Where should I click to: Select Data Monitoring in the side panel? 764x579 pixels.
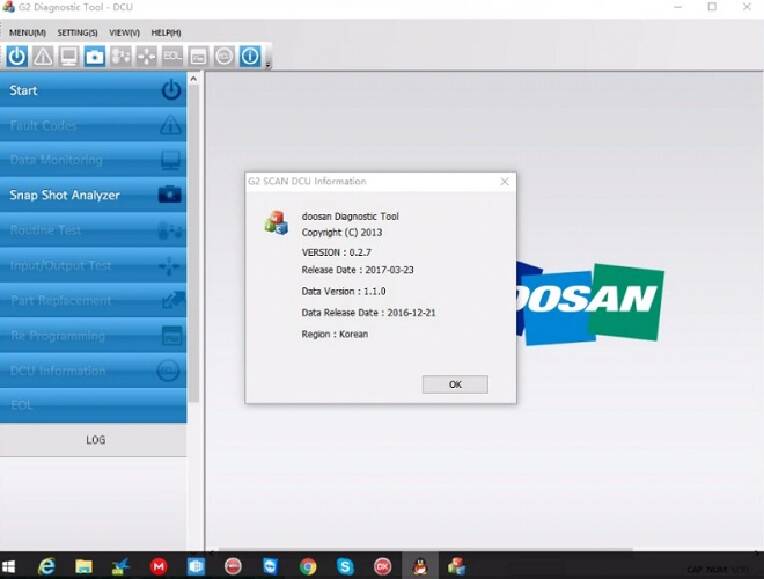93,160
